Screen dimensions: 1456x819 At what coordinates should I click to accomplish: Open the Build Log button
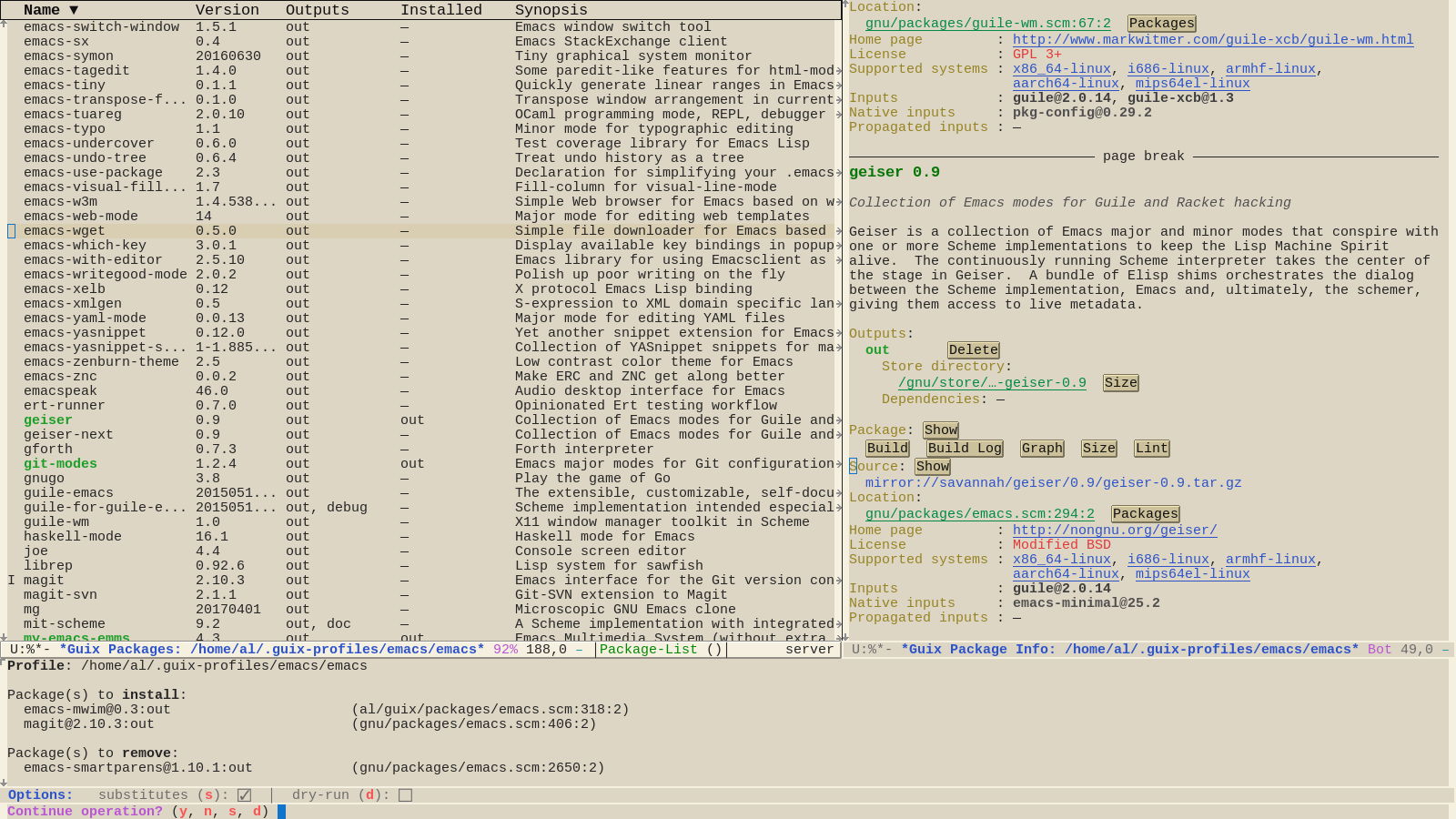(x=965, y=449)
